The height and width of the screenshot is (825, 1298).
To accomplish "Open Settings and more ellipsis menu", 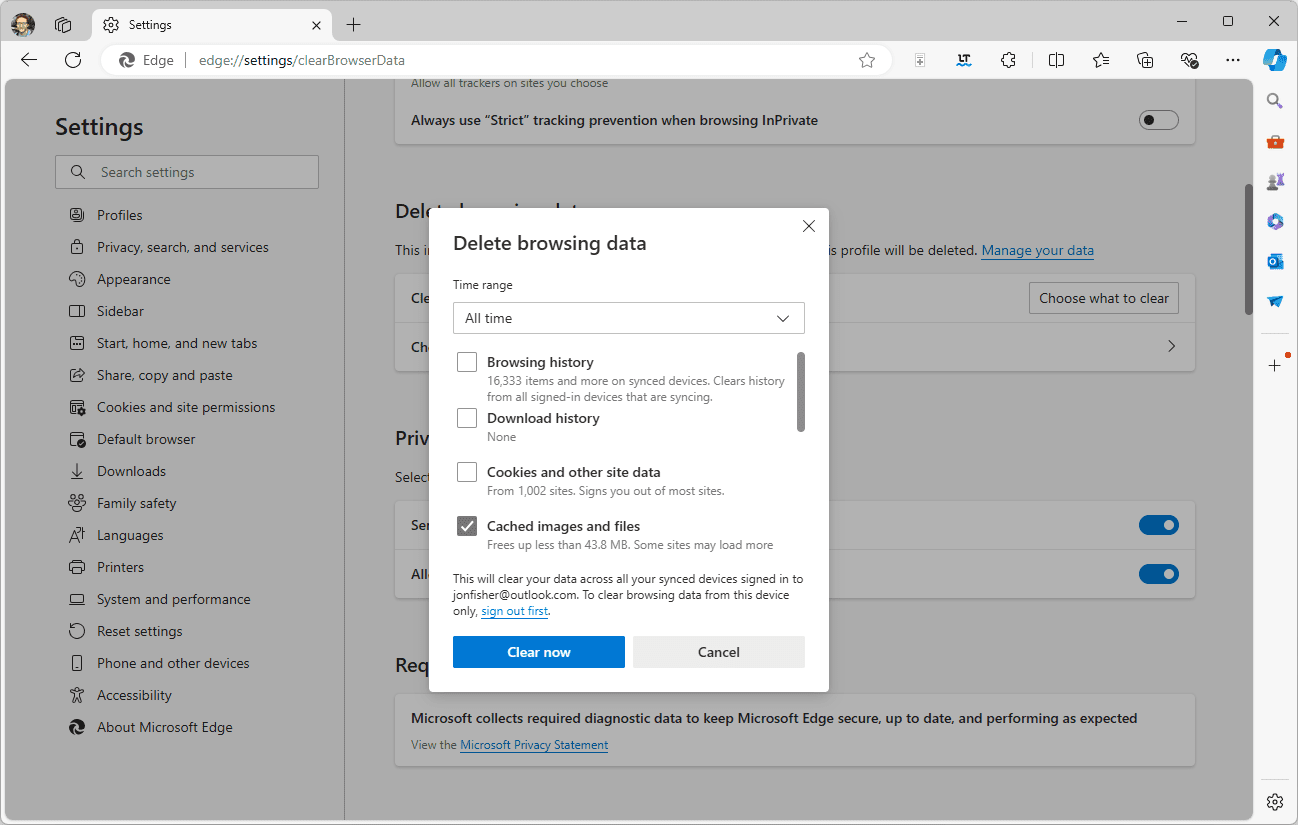I will coord(1233,60).
